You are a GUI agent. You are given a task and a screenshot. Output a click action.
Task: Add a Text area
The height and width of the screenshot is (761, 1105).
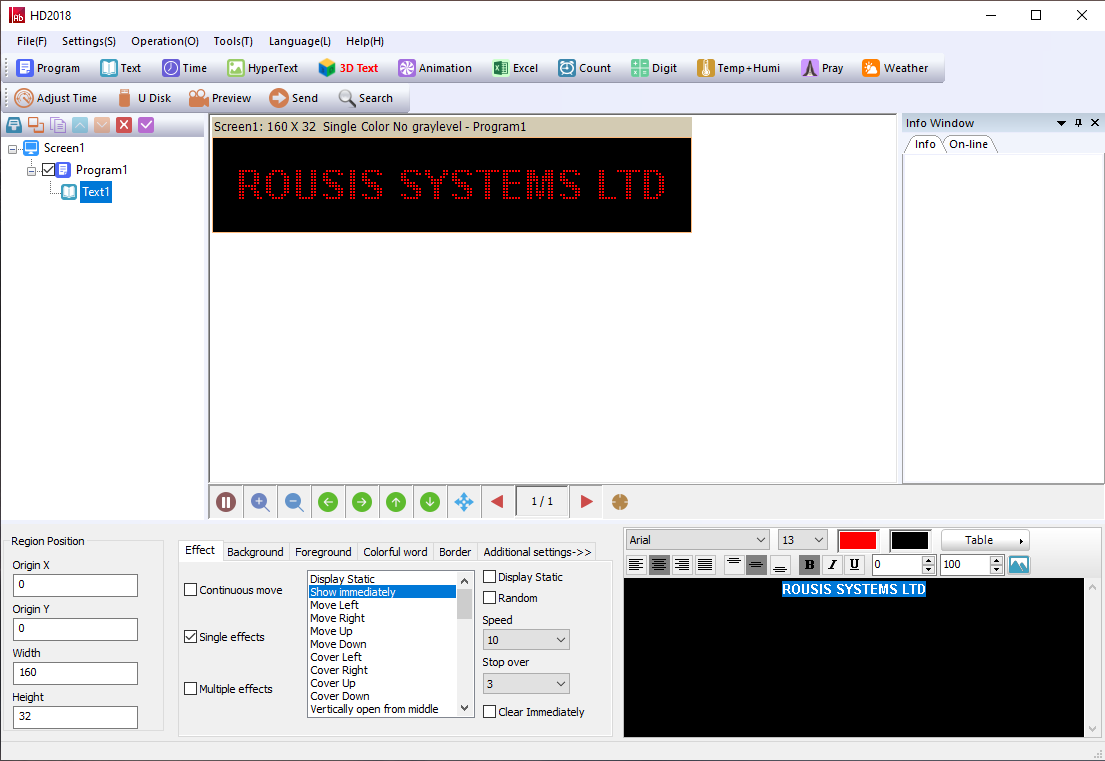pyautogui.click(x=121, y=68)
